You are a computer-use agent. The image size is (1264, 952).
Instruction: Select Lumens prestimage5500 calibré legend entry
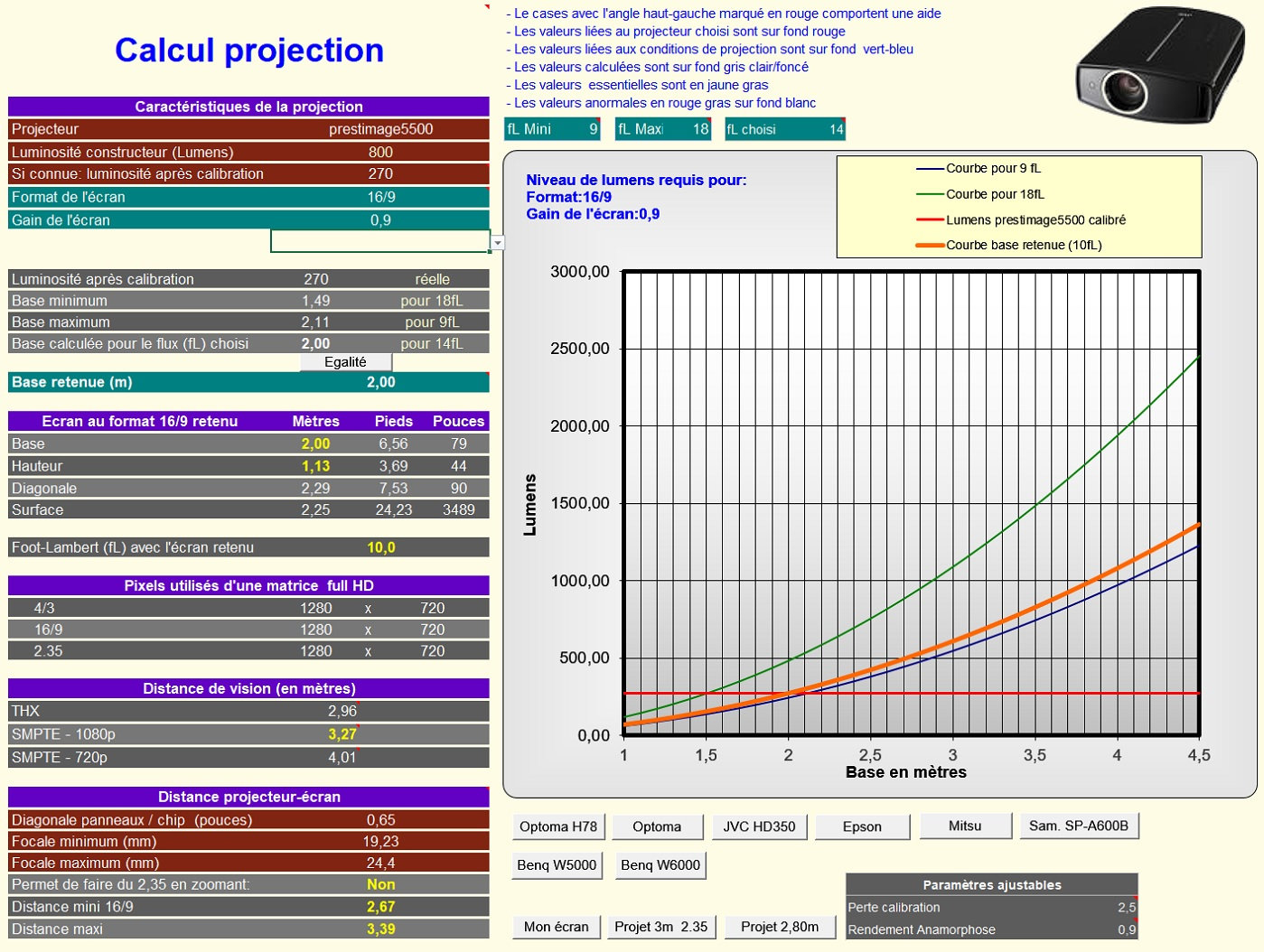pyautogui.click(x=1021, y=219)
